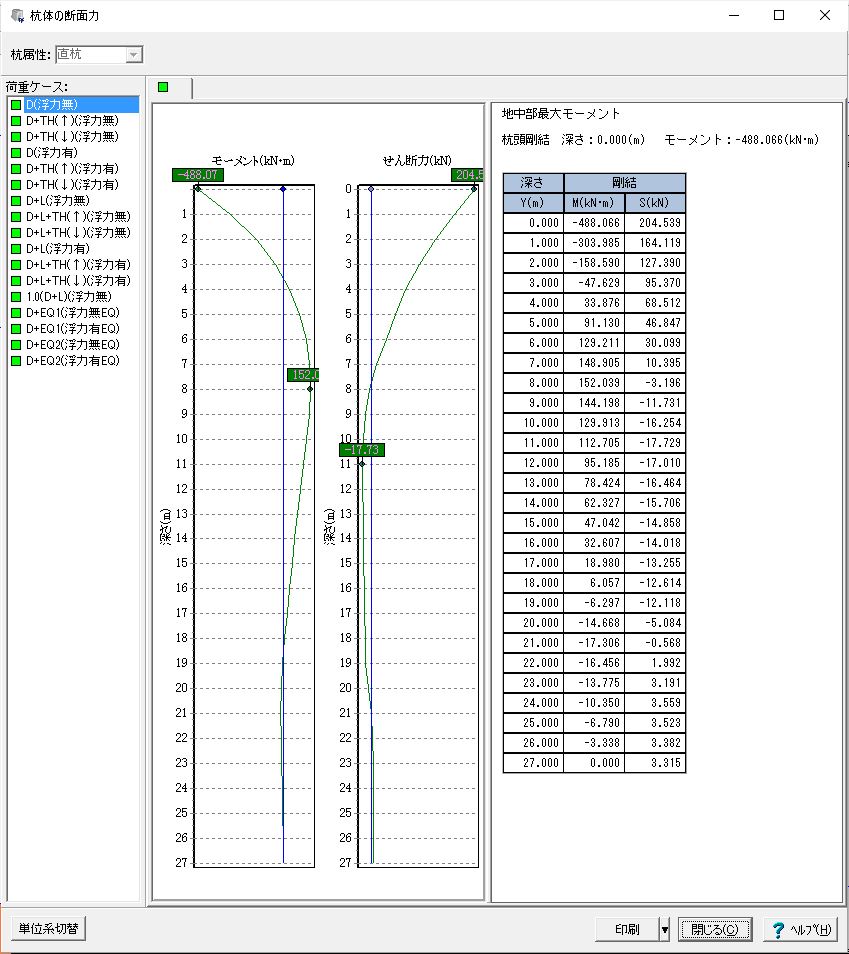Click the 閉じる(C) close button

715,929
